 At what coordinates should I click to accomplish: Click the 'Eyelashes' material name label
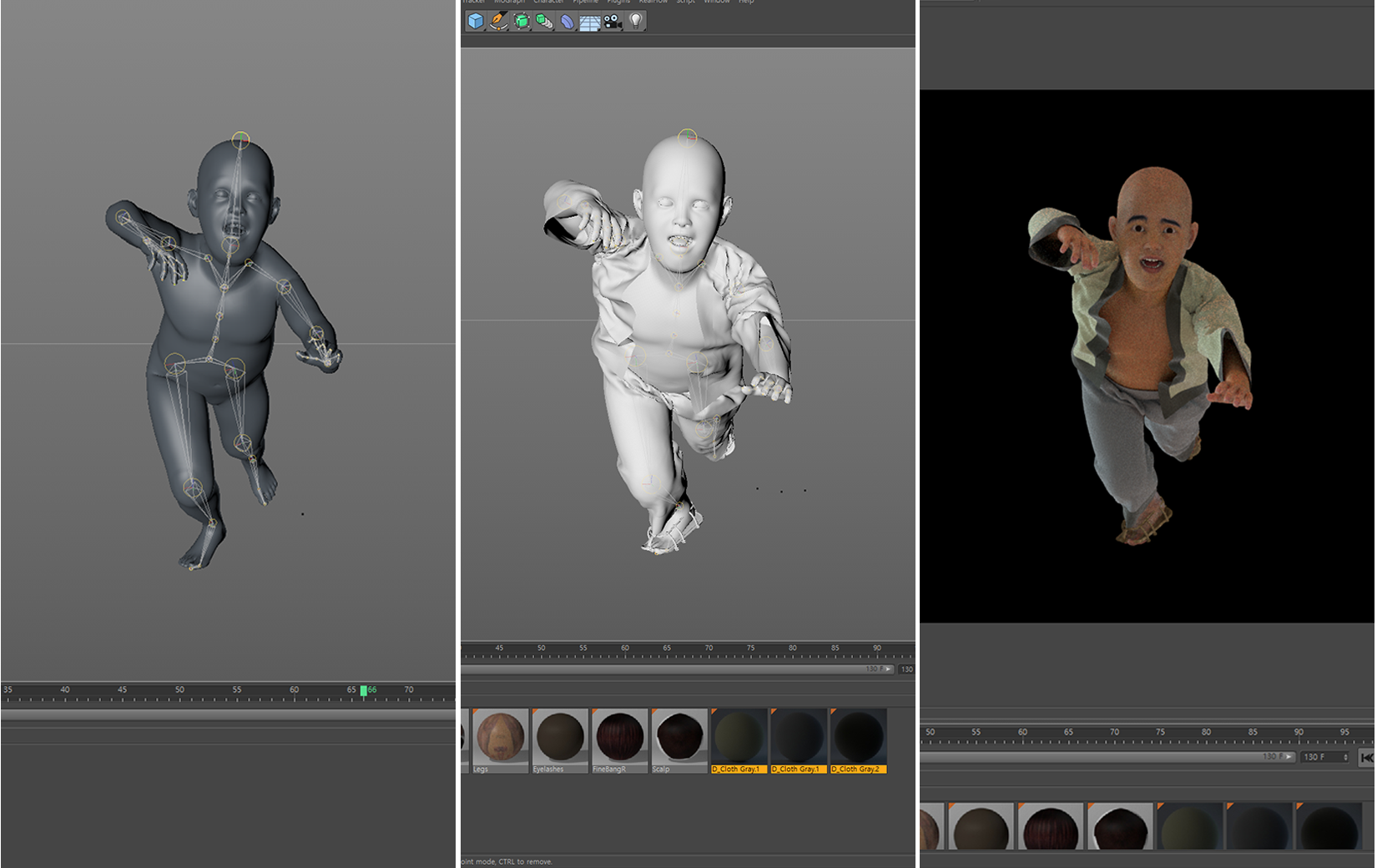pos(548,770)
